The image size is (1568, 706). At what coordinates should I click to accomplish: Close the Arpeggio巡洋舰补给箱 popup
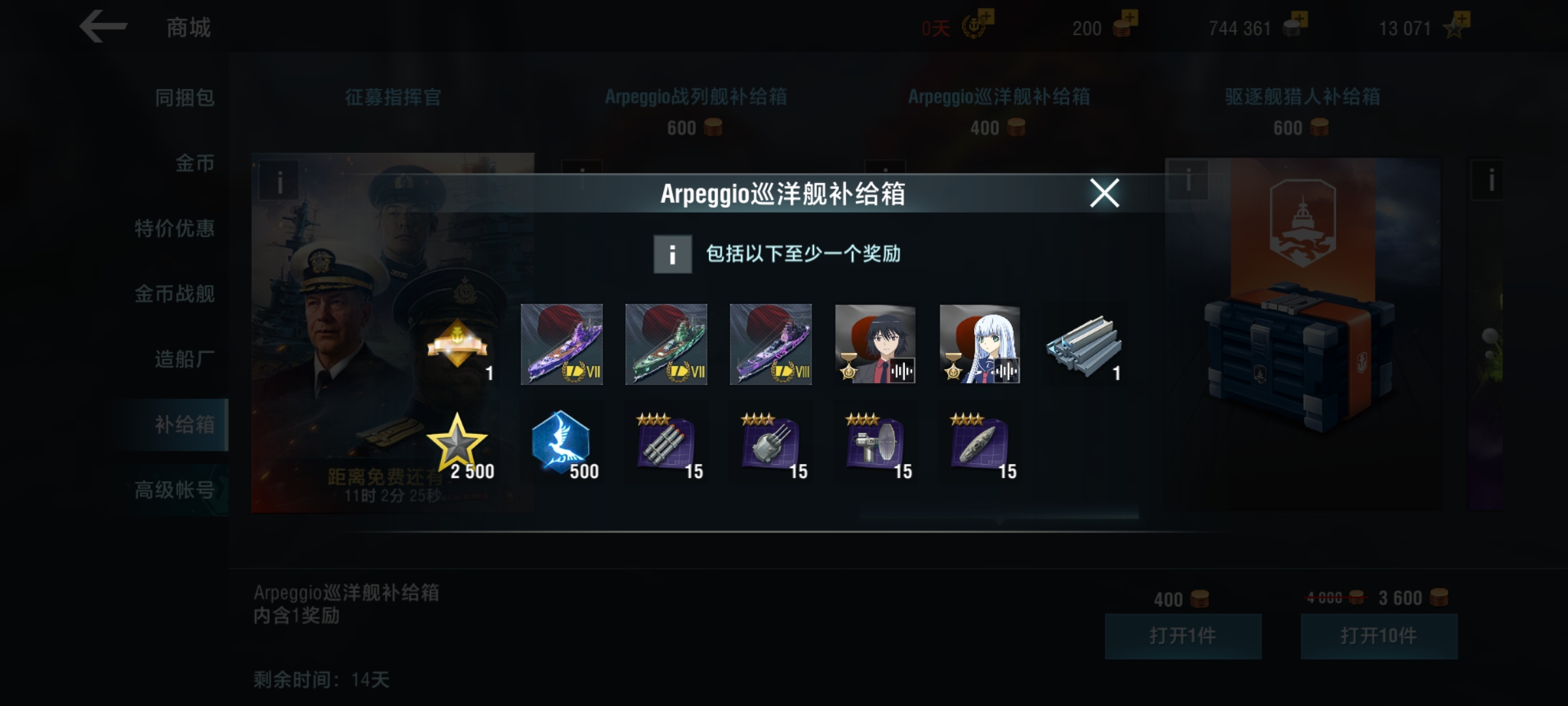tap(1104, 193)
